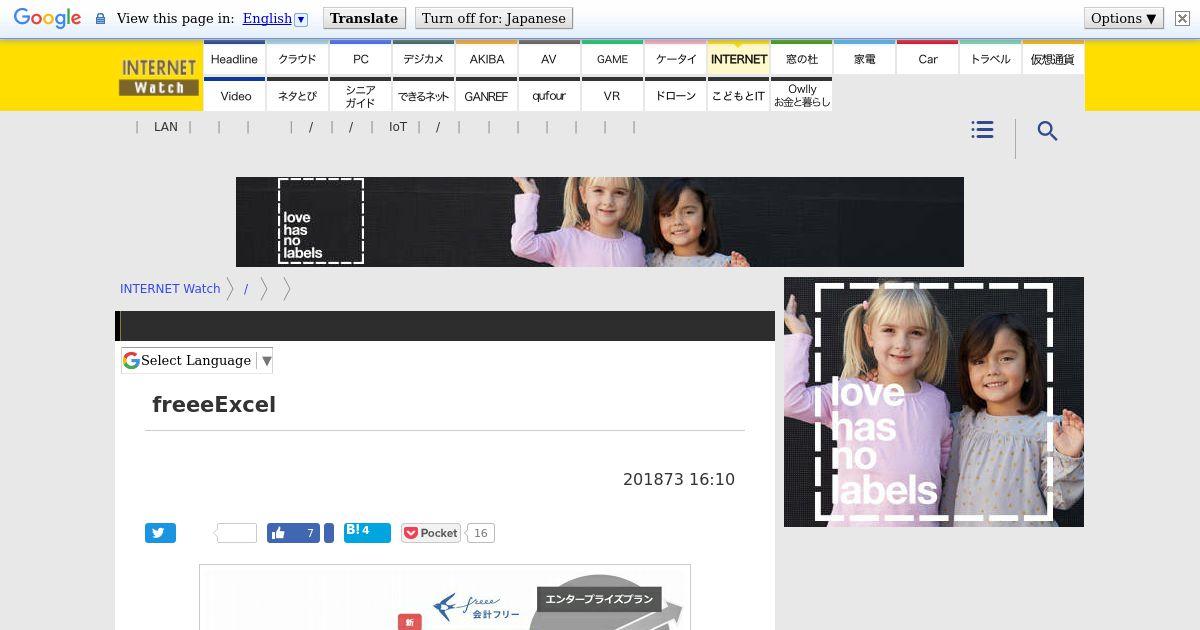Screen dimensions: 1200x630
Task: Click the square love has no labels ad
Action: (934, 402)
